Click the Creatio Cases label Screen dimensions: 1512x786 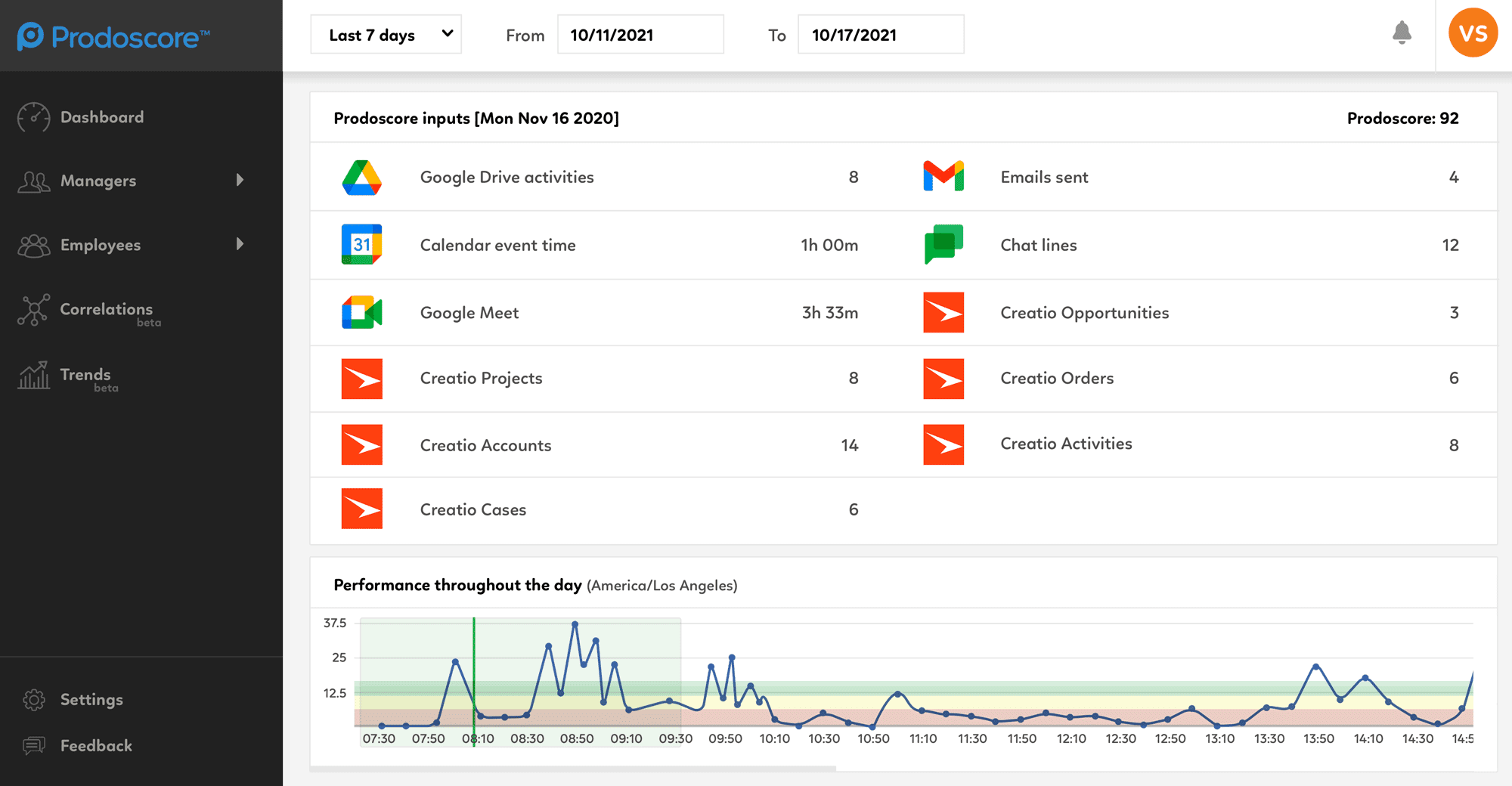click(472, 509)
